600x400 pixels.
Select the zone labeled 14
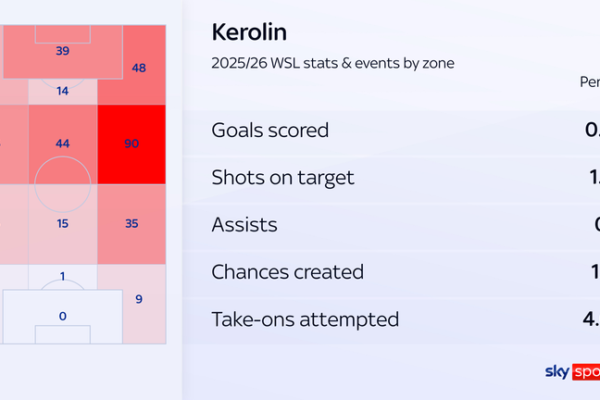point(63,91)
